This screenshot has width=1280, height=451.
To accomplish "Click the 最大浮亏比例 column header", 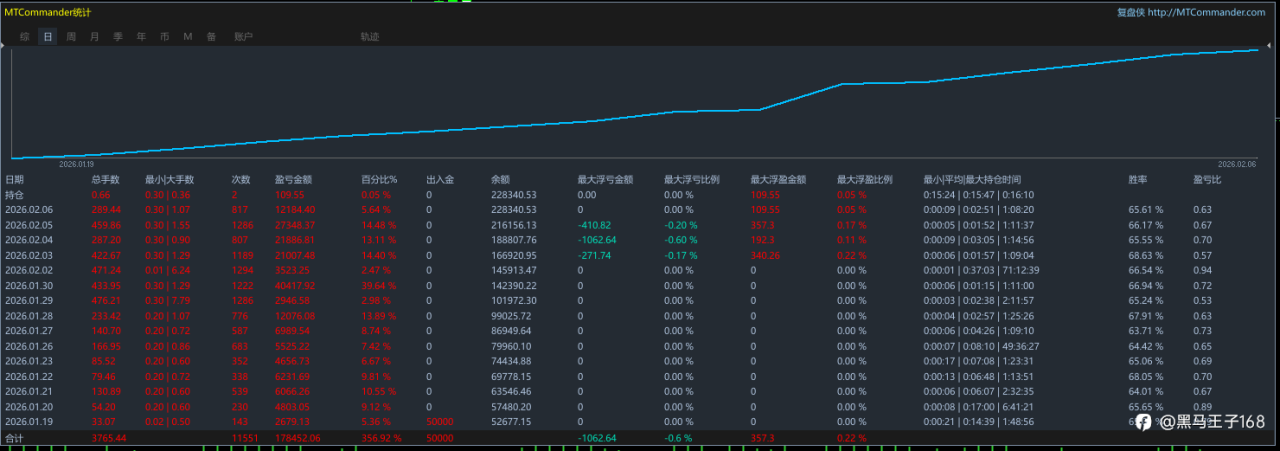I will pos(690,179).
